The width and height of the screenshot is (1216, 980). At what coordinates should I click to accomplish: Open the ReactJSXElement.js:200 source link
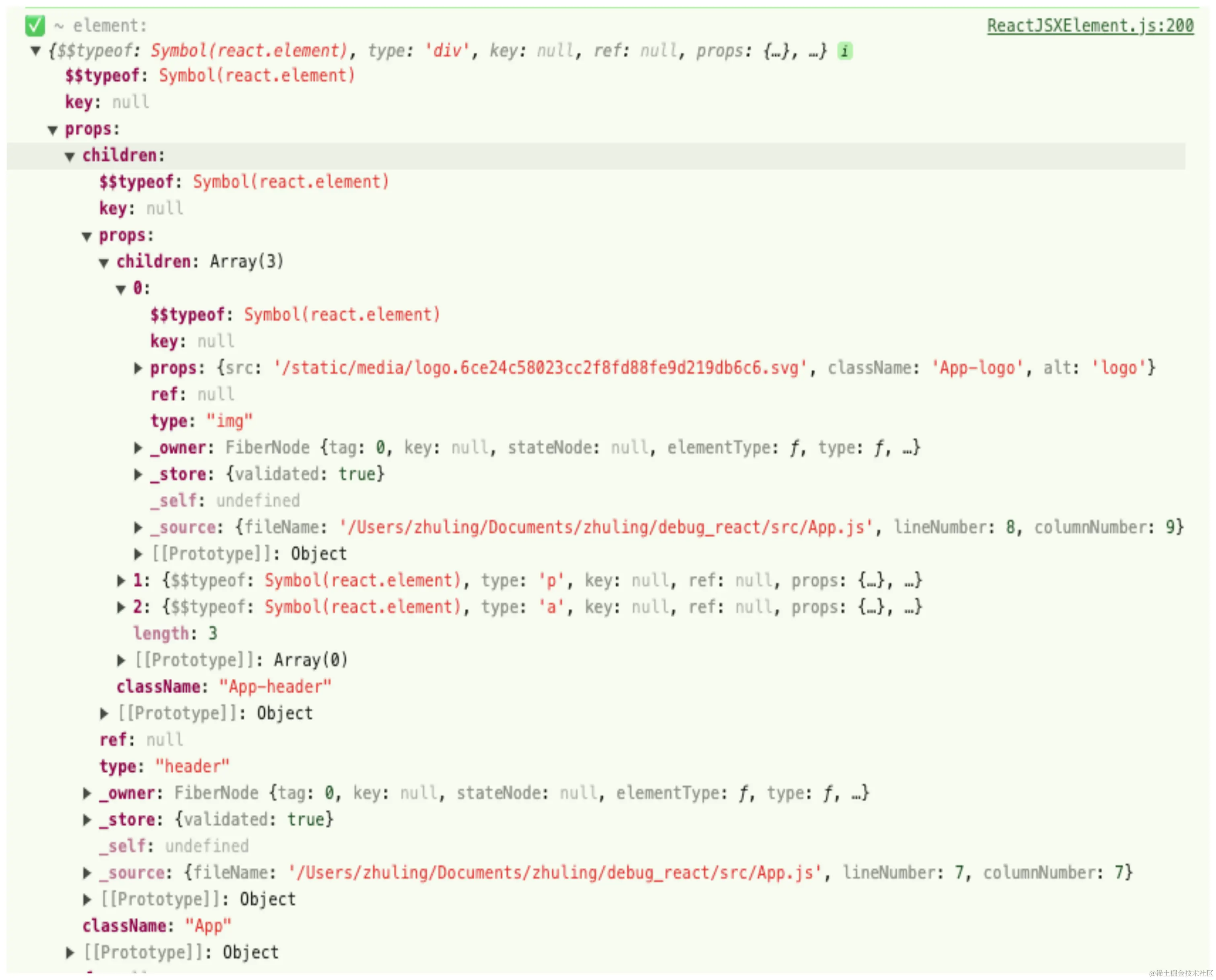(x=1090, y=25)
